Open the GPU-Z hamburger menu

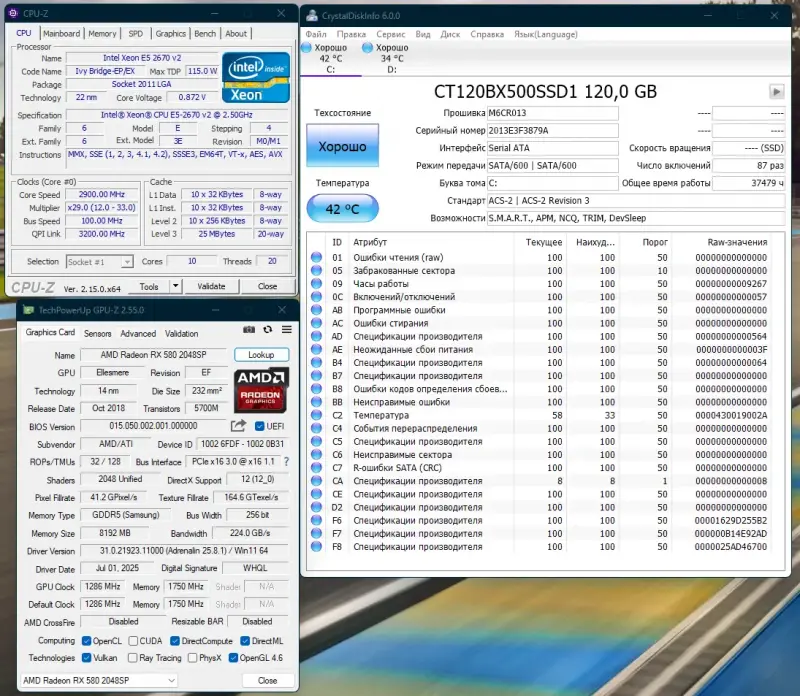coord(287,330)
